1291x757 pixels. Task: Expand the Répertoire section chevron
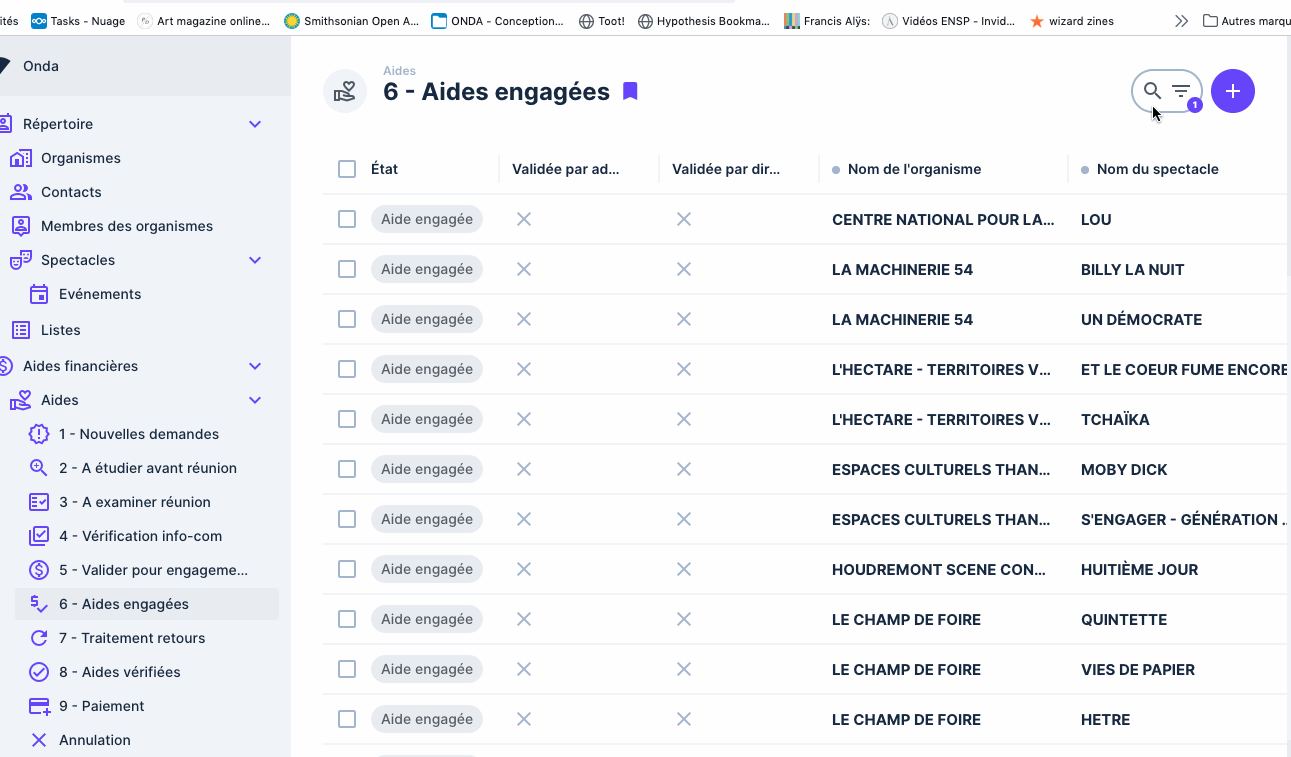click(255, 124)
